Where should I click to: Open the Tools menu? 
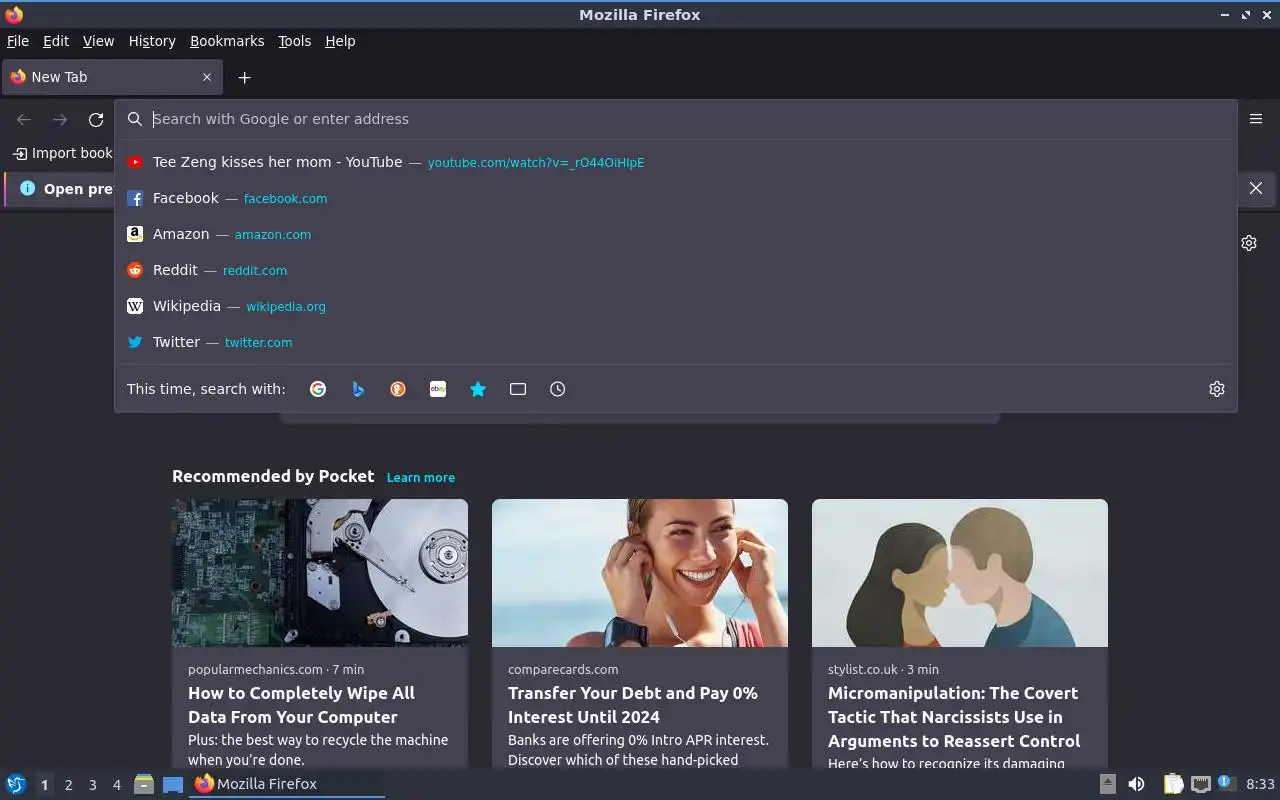295,41
